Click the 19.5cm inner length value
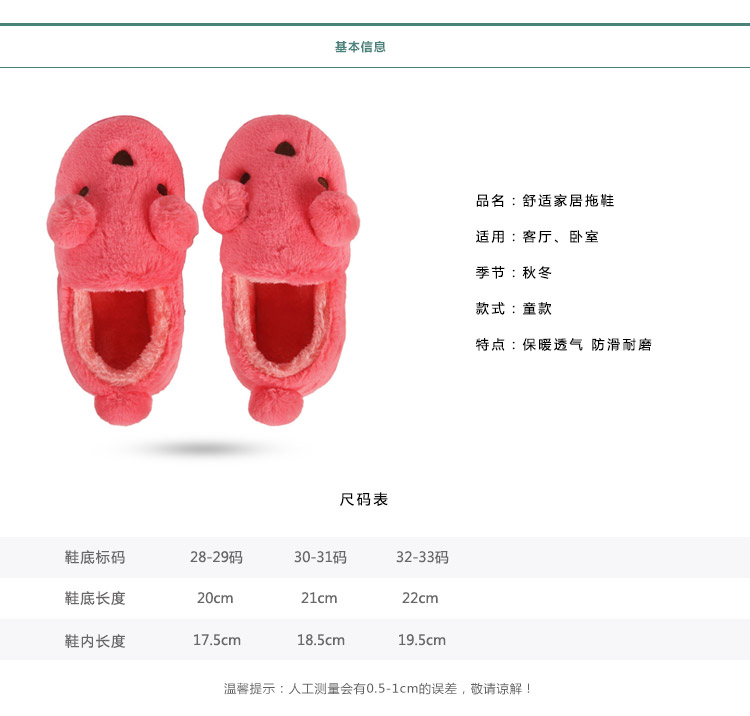 (x=422, y=640)
